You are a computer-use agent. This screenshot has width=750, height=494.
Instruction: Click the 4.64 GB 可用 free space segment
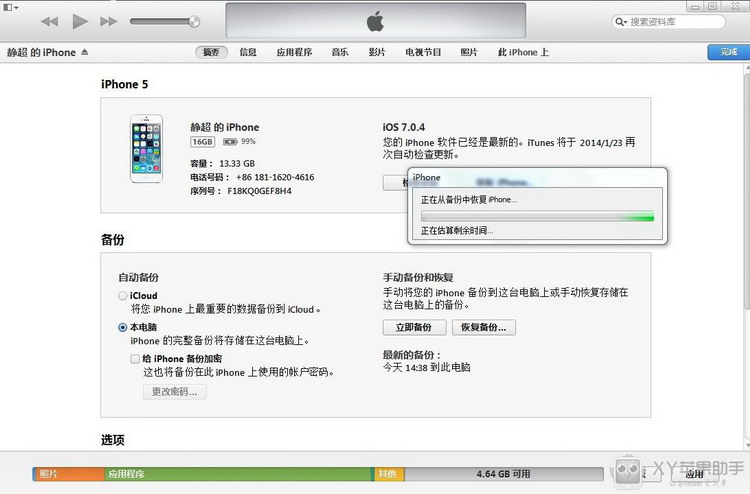(504, 473)
